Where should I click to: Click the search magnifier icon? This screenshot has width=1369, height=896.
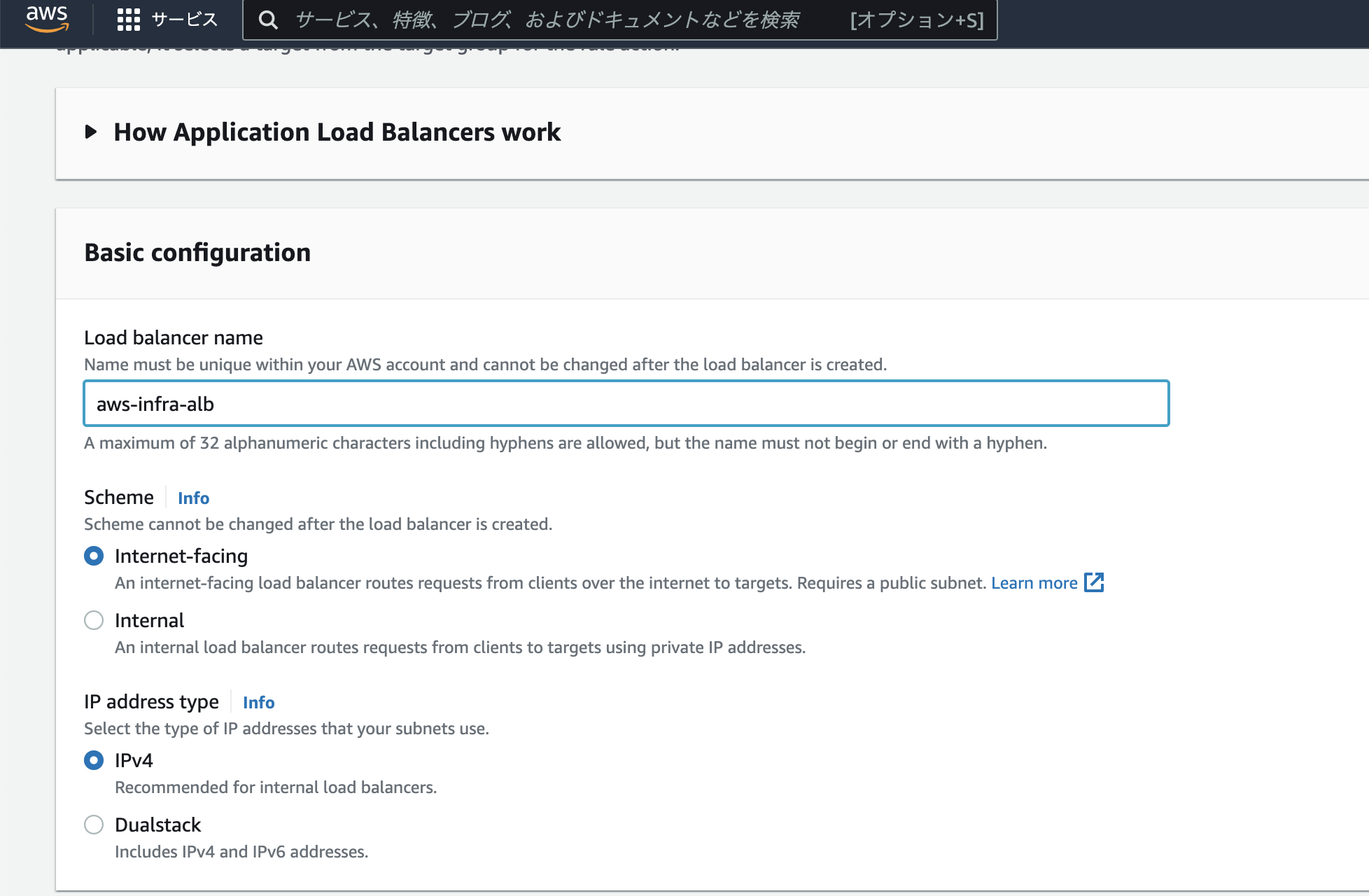click(x=268, y=20)
